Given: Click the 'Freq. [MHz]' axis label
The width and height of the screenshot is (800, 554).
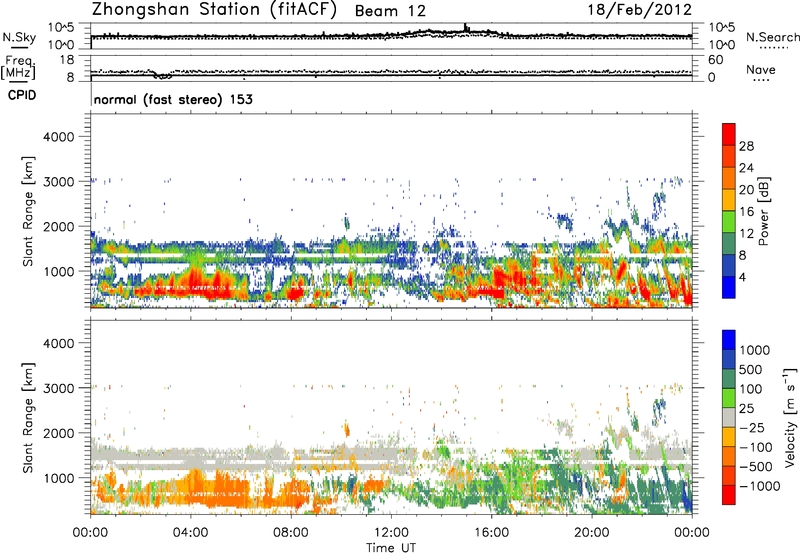Looking at the screenshot, I should 19,68.
